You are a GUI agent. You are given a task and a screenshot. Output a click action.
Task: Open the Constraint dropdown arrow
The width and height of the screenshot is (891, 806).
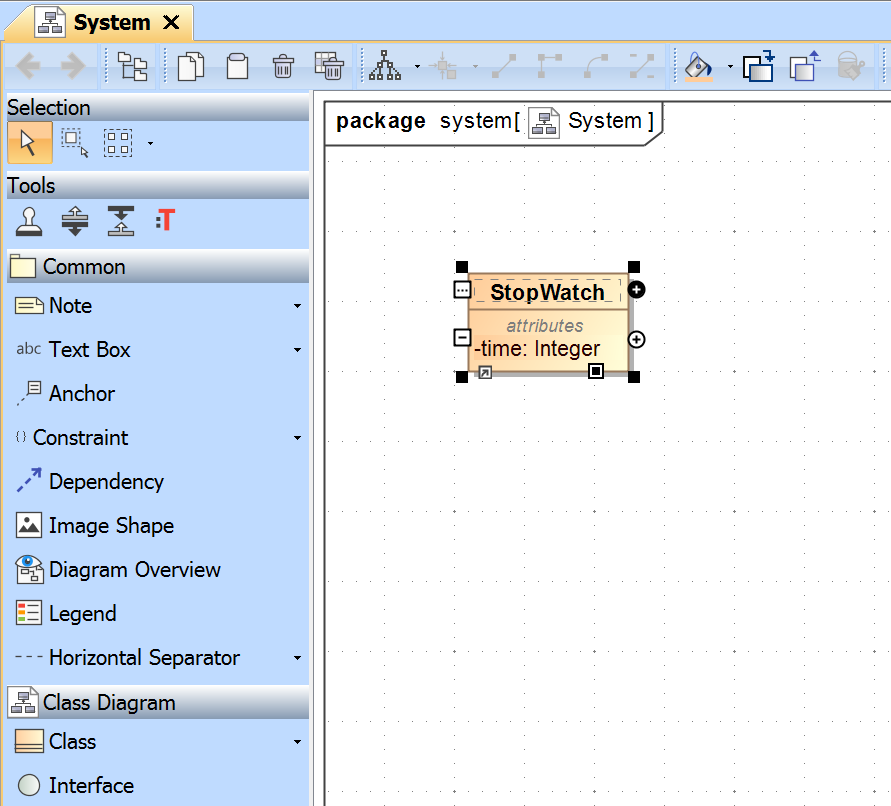(297, 439)
